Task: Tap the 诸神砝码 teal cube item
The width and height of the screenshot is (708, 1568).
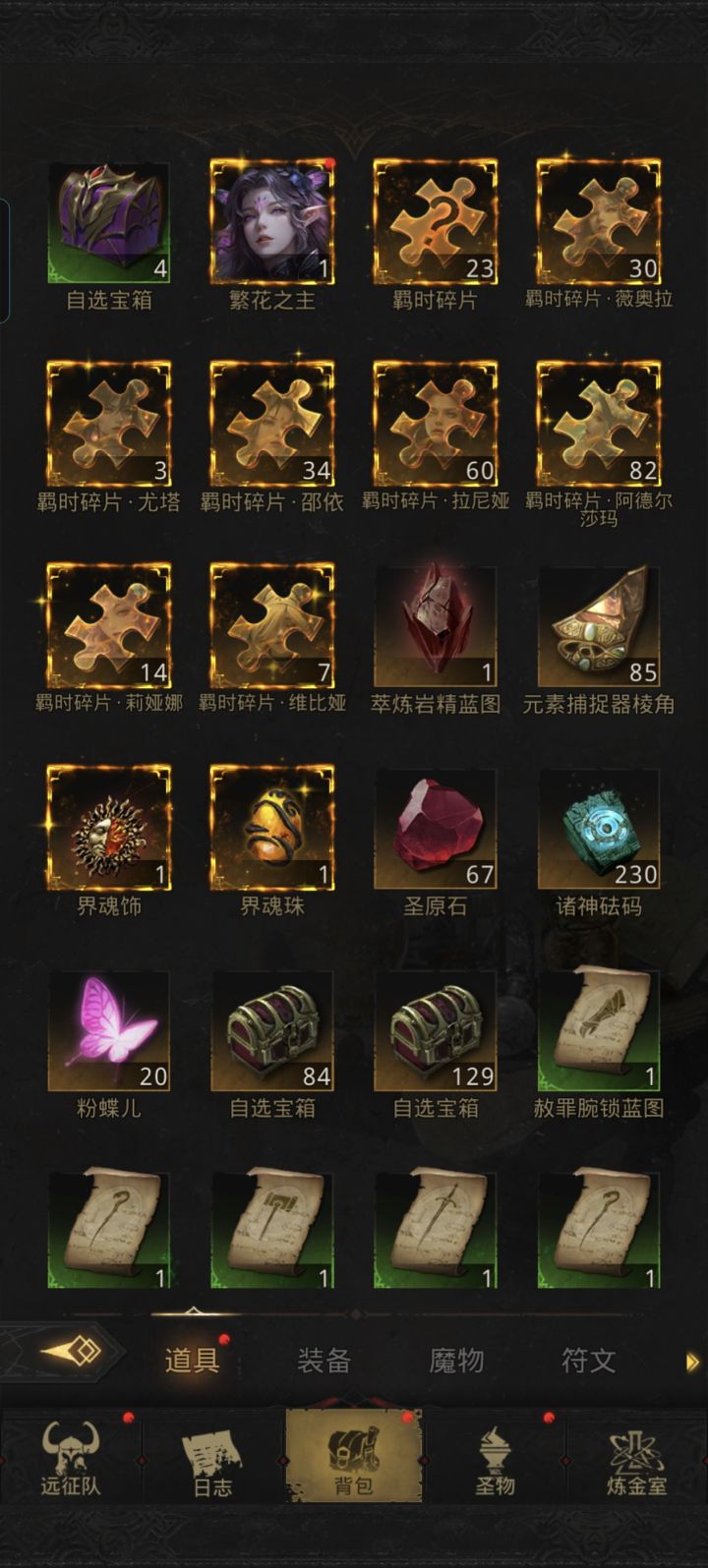Action: click(x=599, y=829)
